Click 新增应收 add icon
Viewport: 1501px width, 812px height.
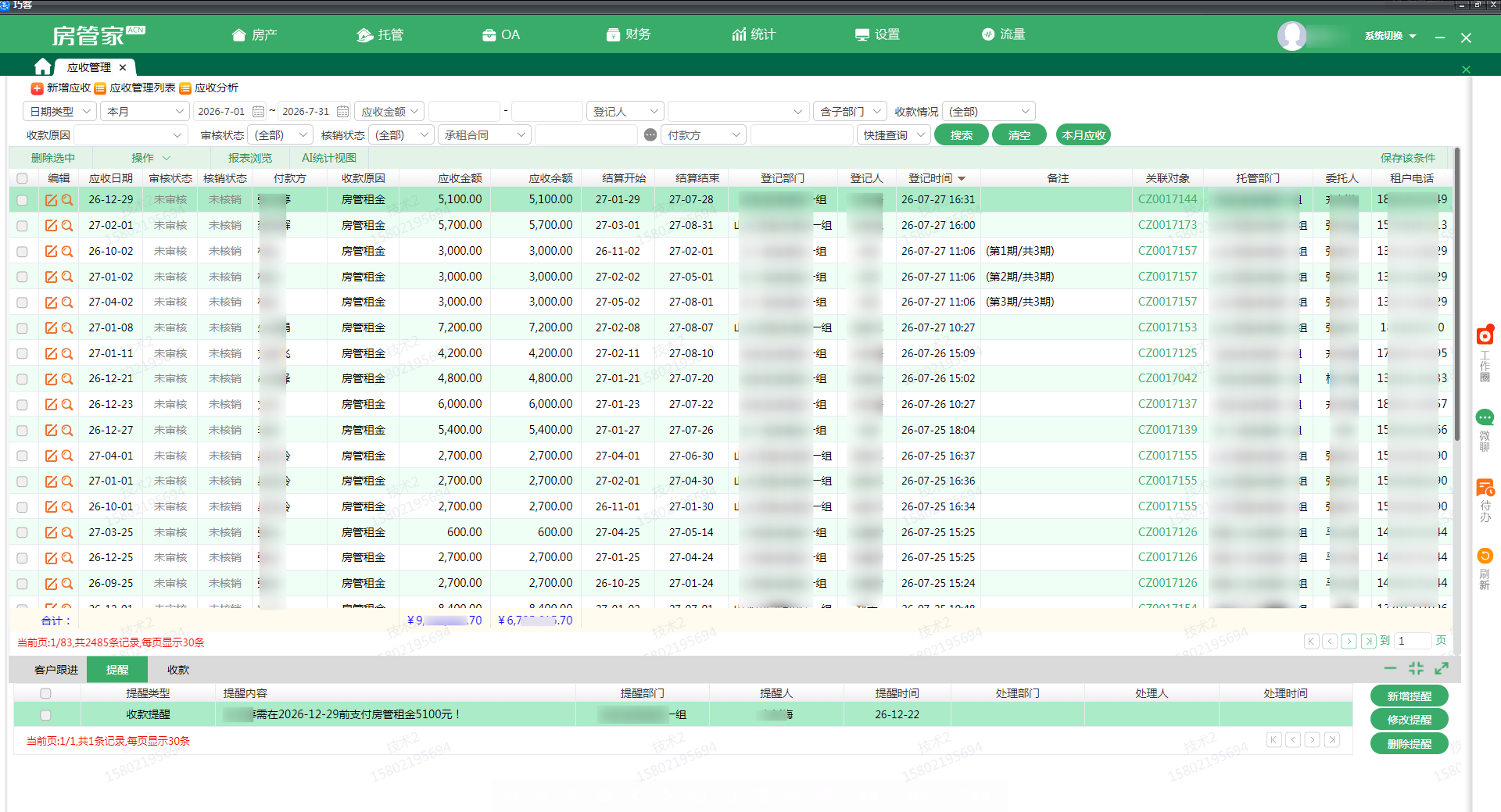point(37,88)
